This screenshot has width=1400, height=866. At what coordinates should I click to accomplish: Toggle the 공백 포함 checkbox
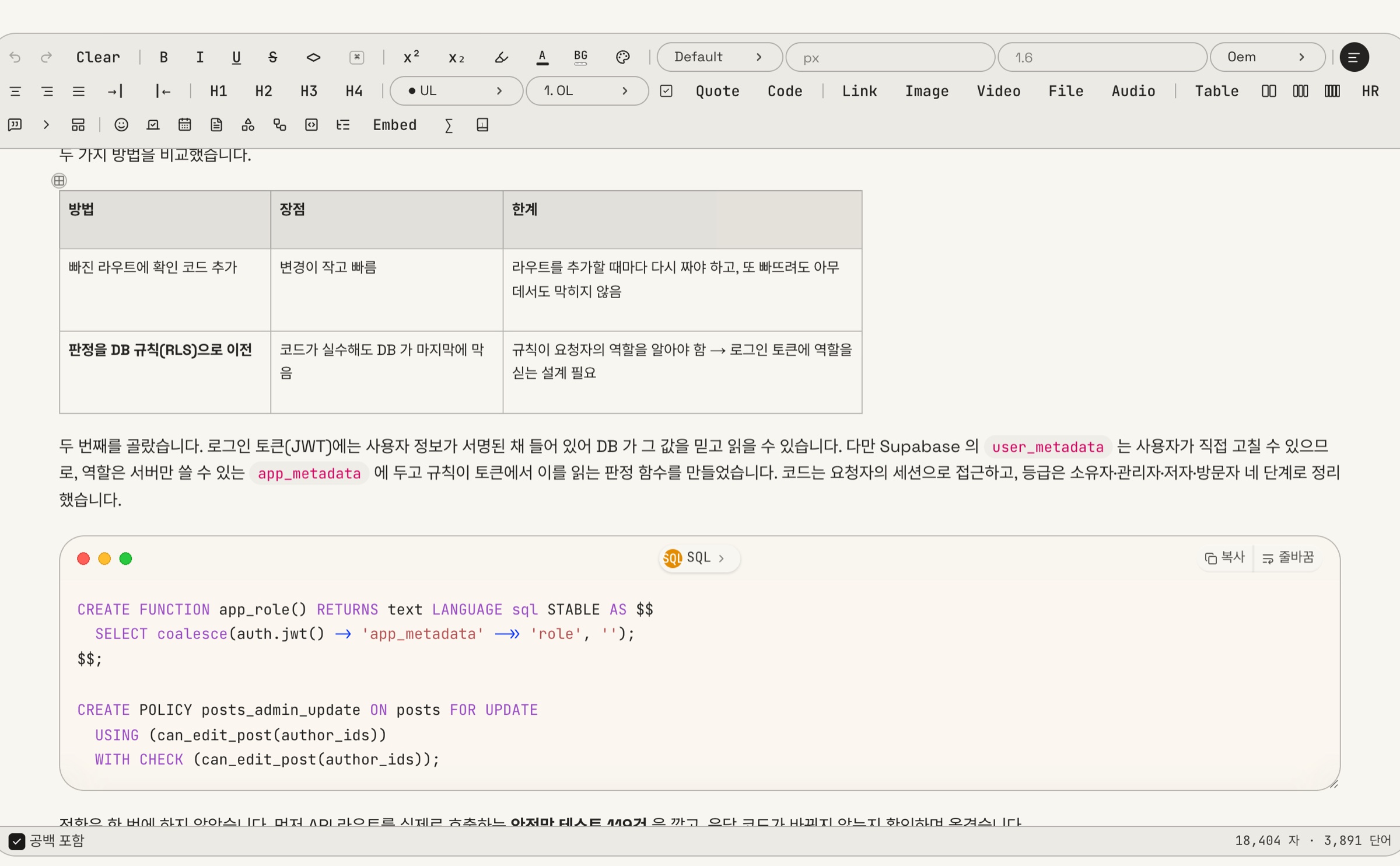[x=16, y=841]
